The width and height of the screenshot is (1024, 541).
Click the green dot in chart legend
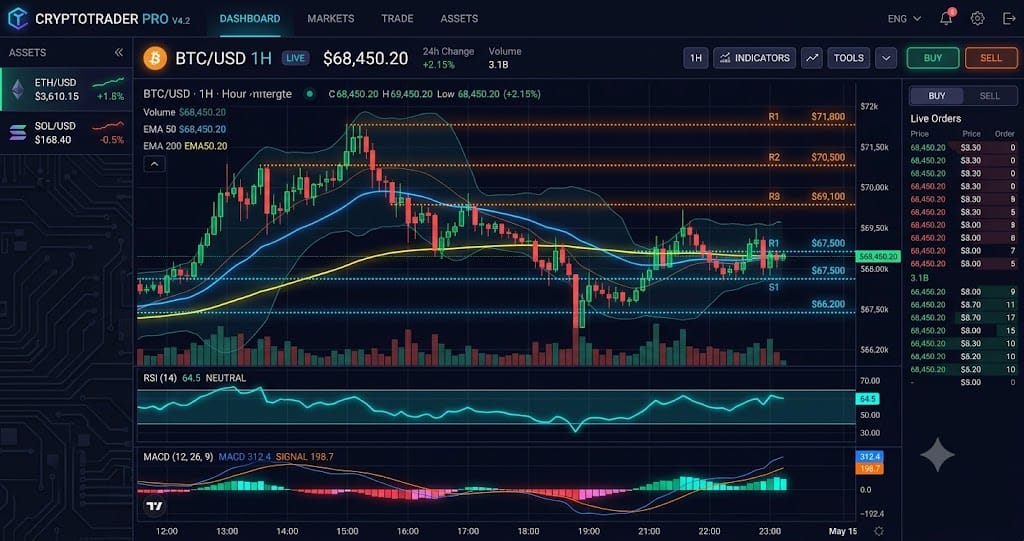pos(310,94)
